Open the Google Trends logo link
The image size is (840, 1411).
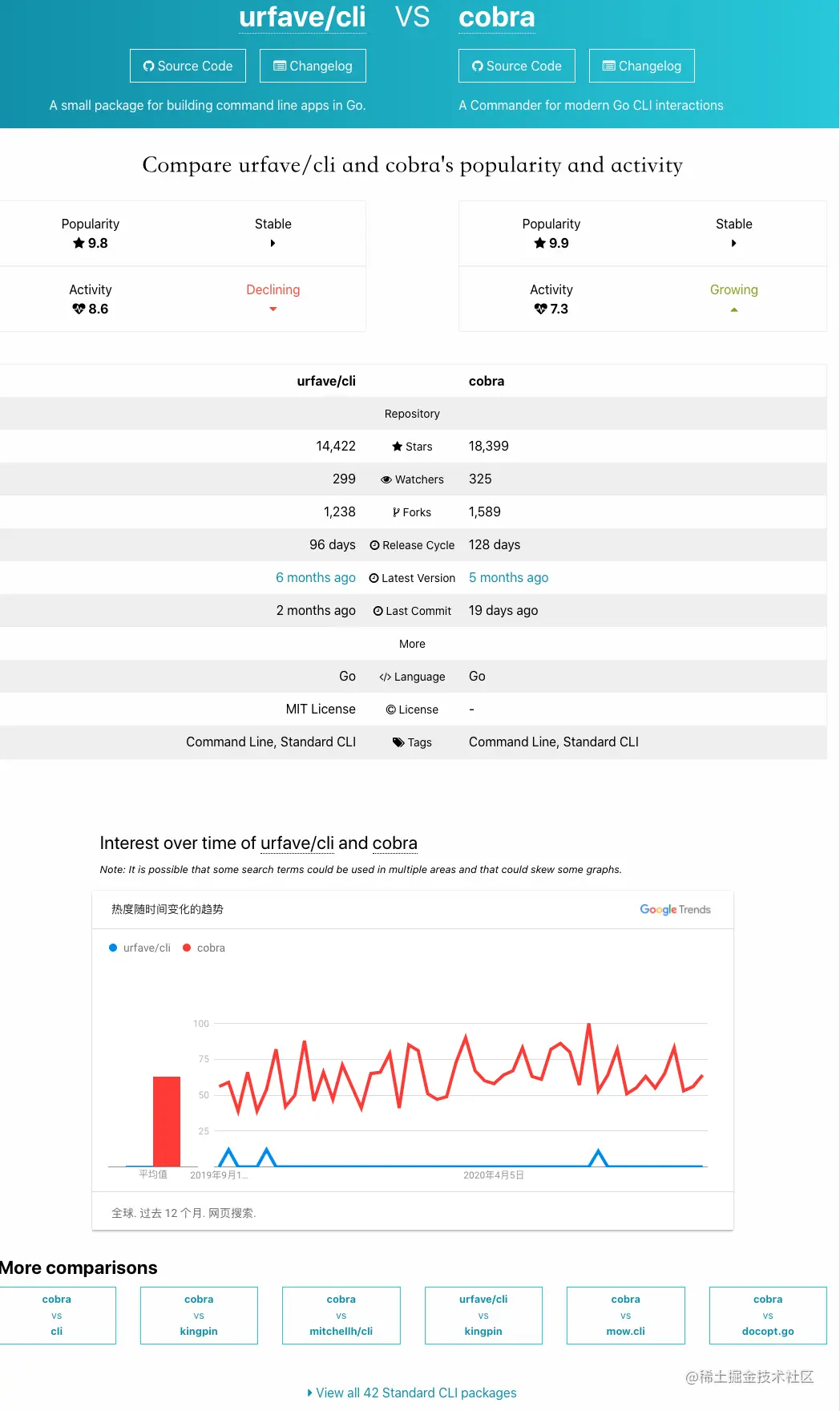point(675,909)
